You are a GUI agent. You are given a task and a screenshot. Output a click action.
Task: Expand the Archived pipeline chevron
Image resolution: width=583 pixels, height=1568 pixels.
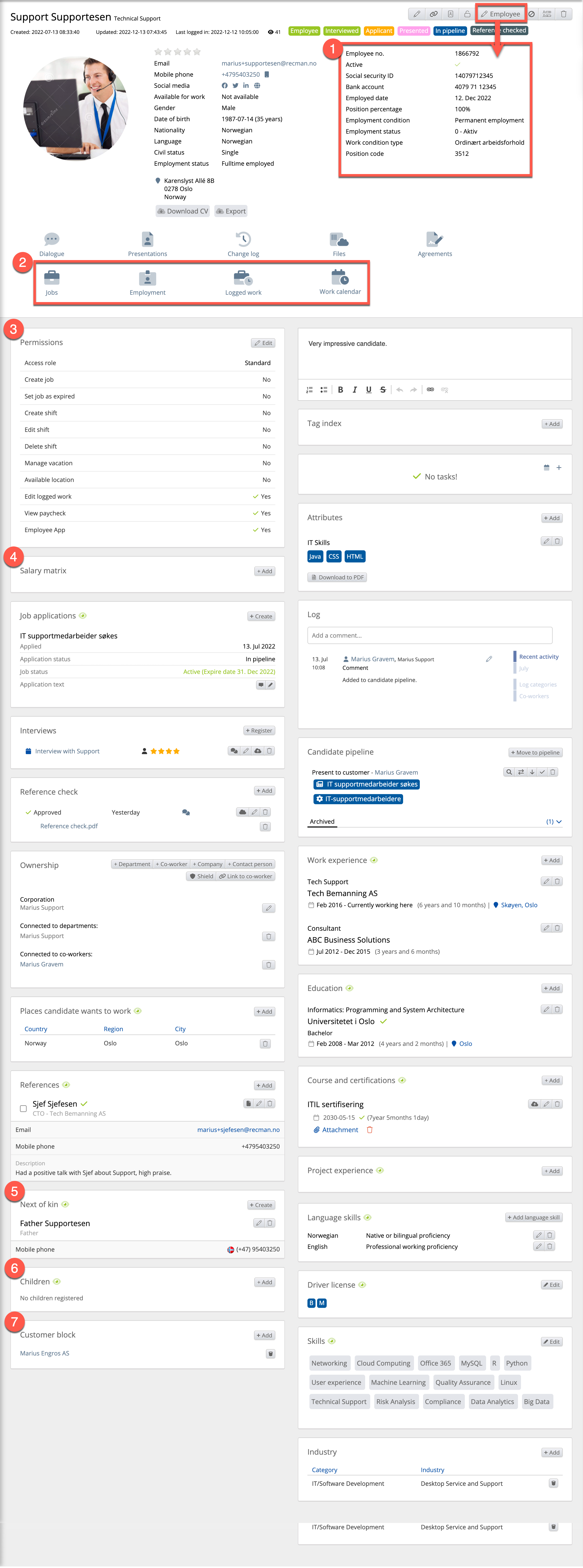[x=559, y=822]
